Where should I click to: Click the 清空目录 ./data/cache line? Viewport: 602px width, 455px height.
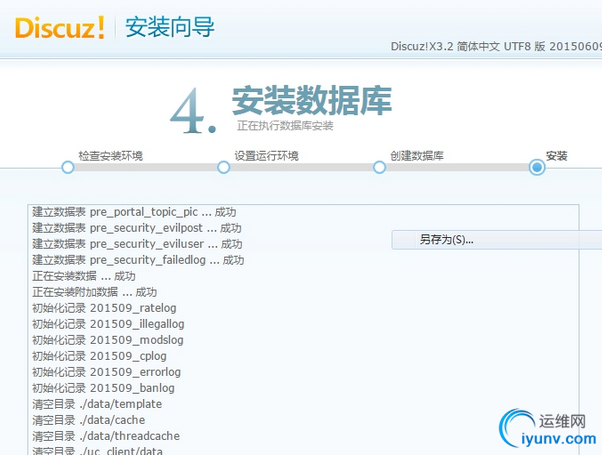pos(89,420)
